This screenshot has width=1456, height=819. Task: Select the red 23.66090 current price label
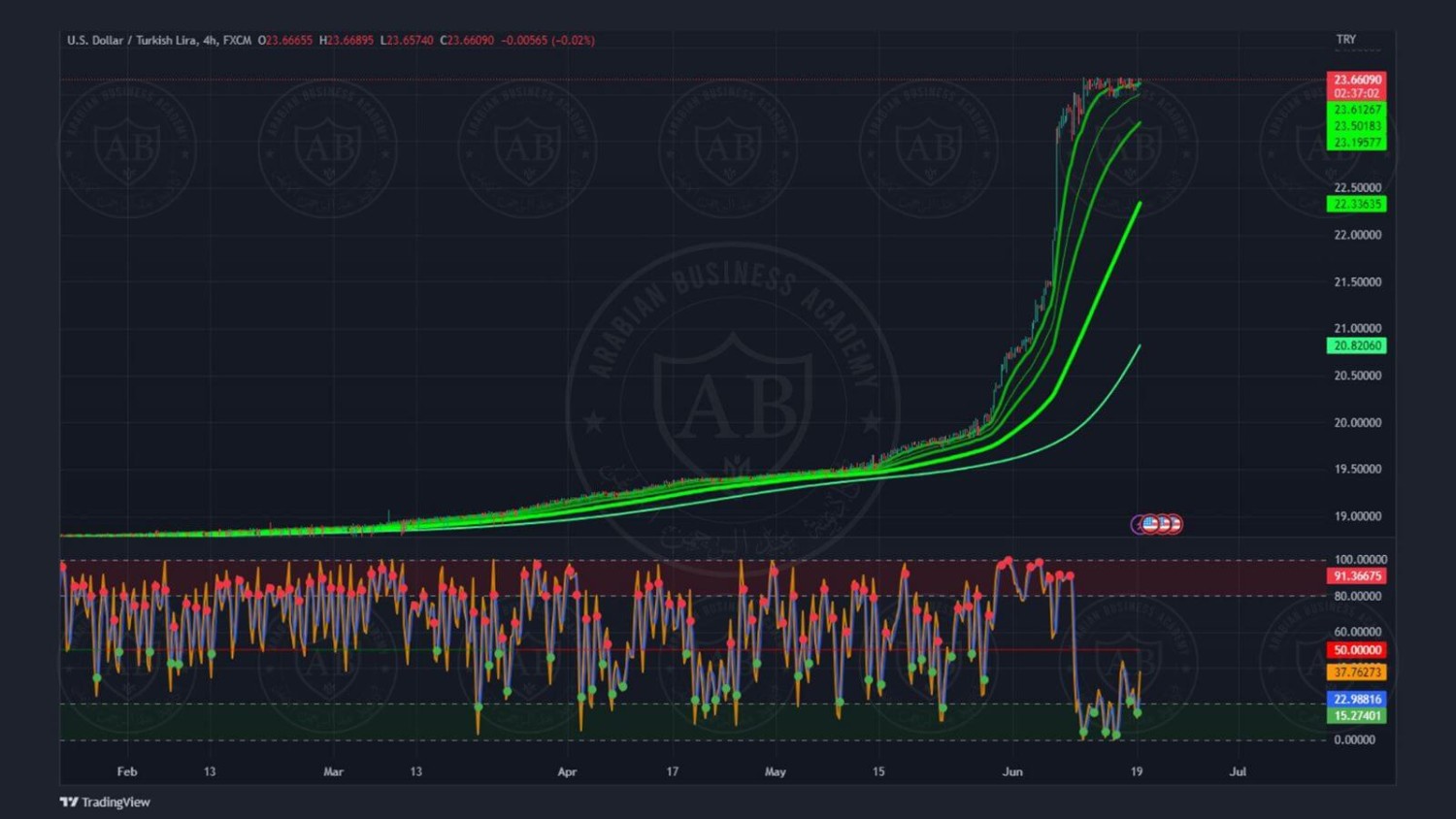(1356, 80)
